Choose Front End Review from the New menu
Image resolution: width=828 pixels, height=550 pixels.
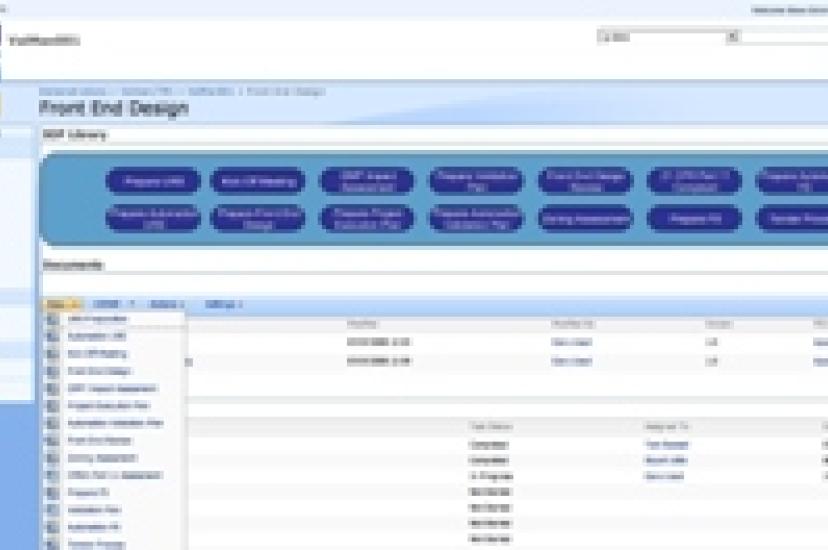tap(99, 440)
